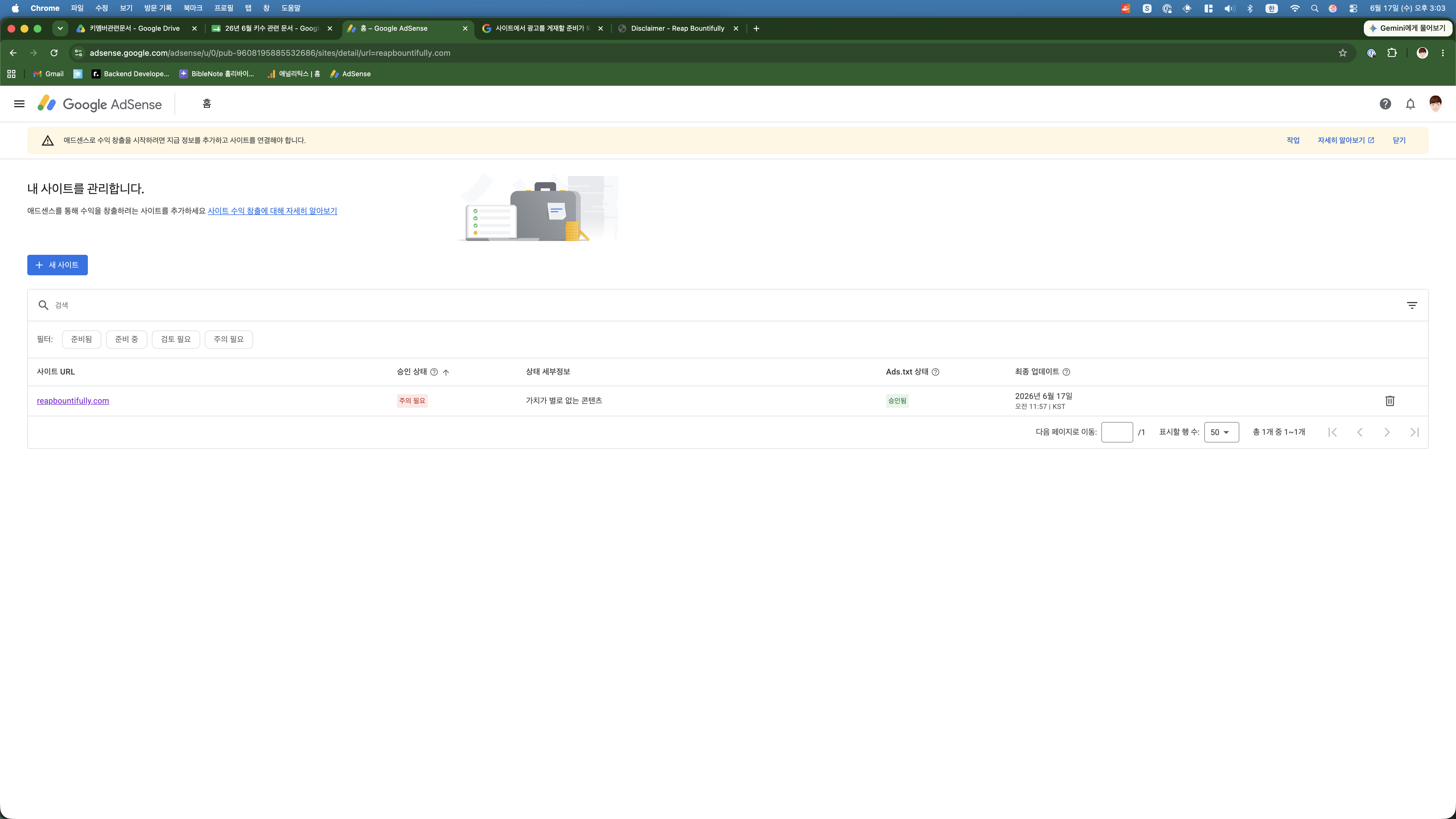Image resolution: width=1456 pixels, height=819 pixels.
Task: Toggle the 주의 필요 filter chip
Action: click(x=229, y=339)
